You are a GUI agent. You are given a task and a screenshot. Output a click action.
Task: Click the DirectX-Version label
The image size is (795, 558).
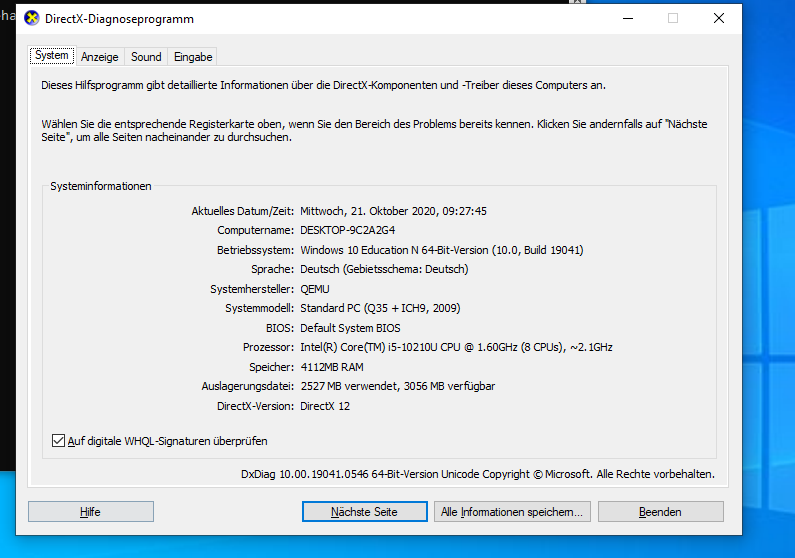click(255, 406)
